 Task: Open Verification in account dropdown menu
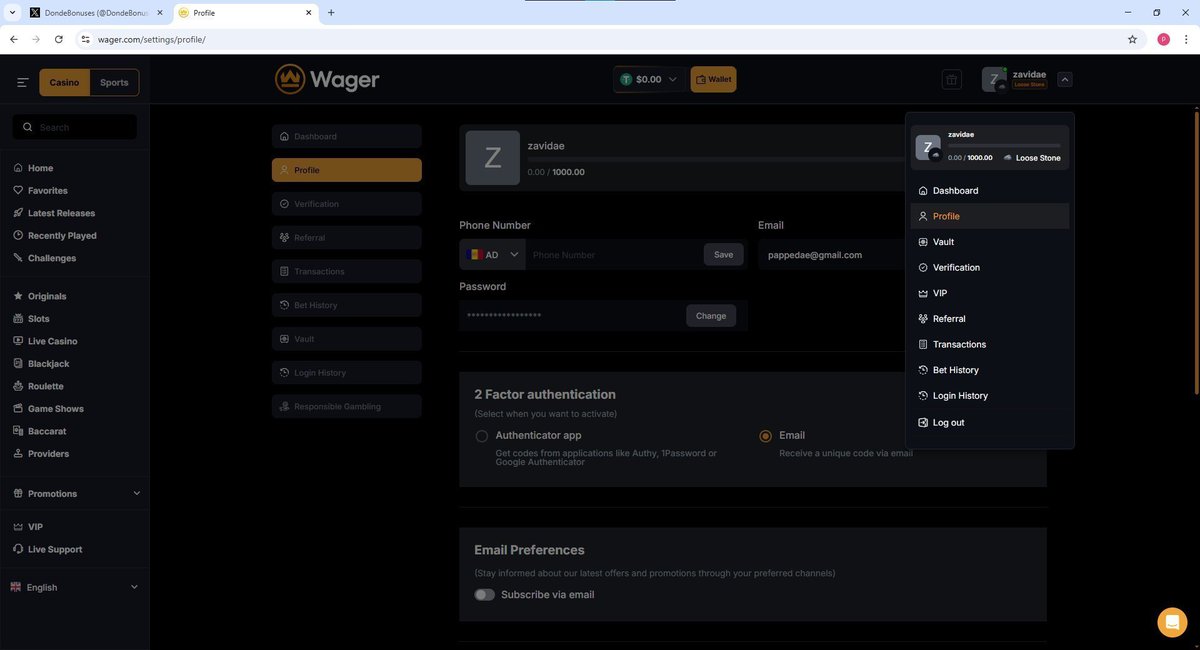tap(990, 267)
